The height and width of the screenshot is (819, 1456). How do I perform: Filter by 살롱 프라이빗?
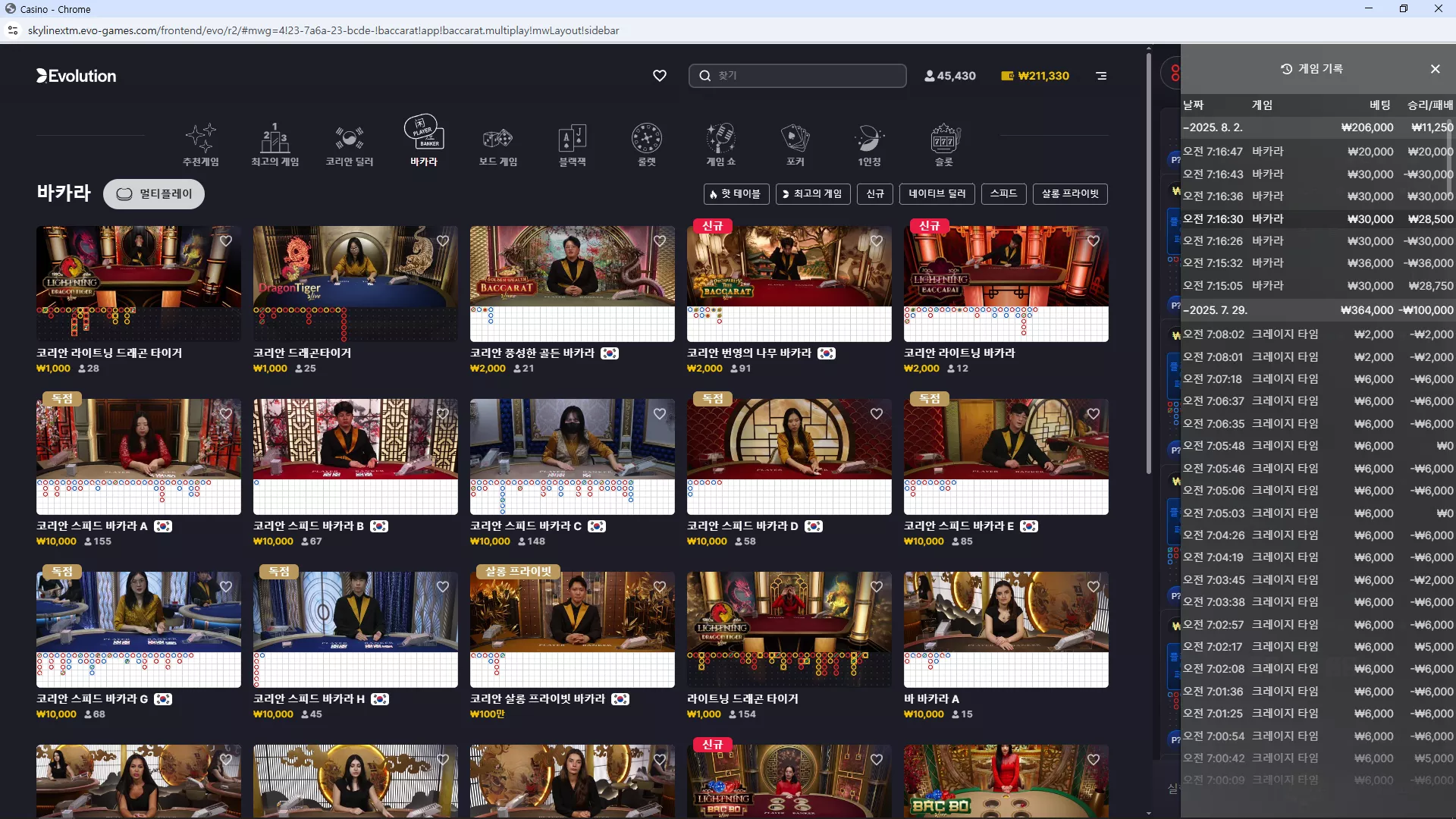[x=1070, y=194]
